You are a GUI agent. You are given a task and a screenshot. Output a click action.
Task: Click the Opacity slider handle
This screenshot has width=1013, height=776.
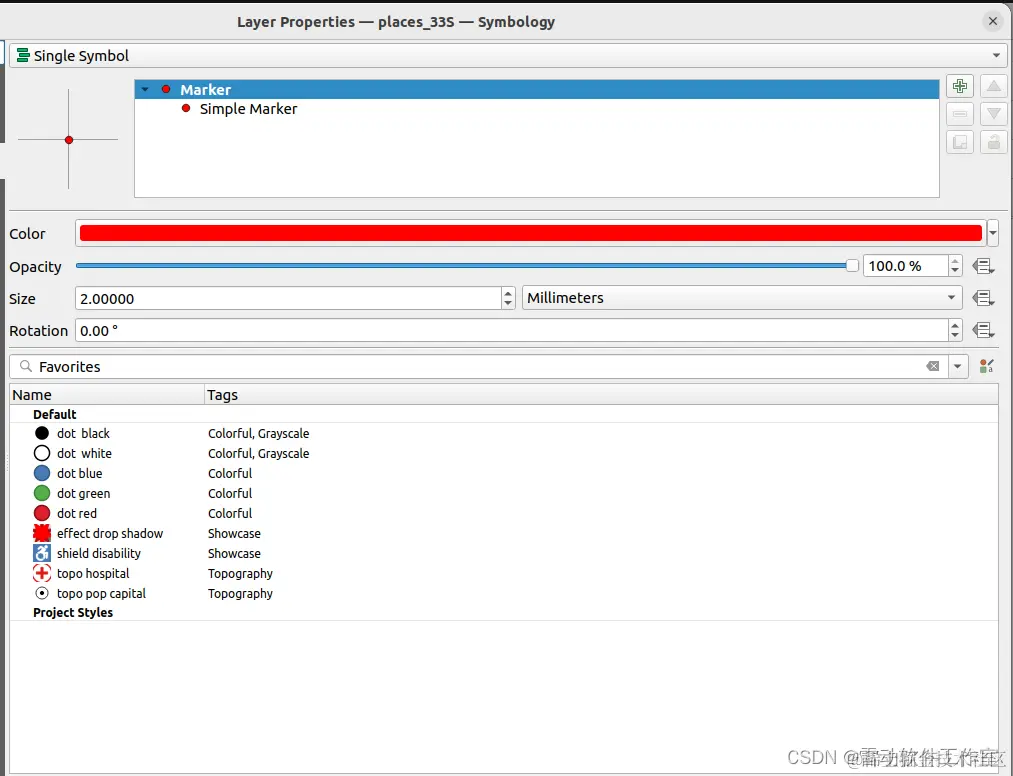coord(852,266)
